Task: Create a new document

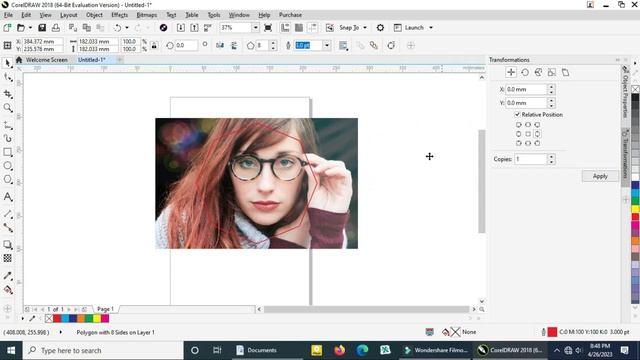Action: pos(7,28)
